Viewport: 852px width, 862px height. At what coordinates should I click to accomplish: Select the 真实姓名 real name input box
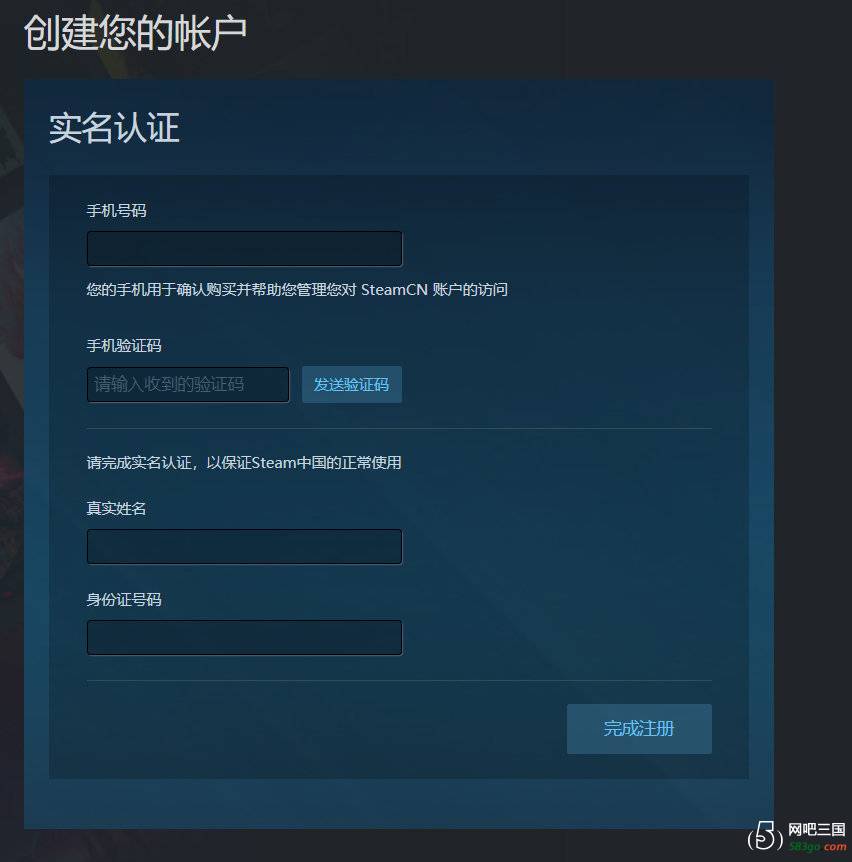click(245, 546)
